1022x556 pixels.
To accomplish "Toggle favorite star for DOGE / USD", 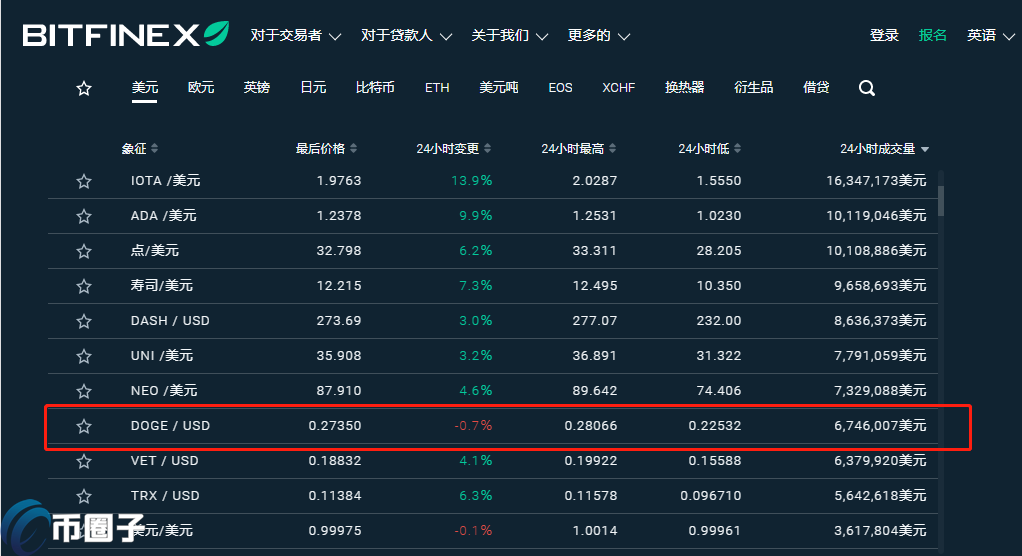I will pos(84,426).
